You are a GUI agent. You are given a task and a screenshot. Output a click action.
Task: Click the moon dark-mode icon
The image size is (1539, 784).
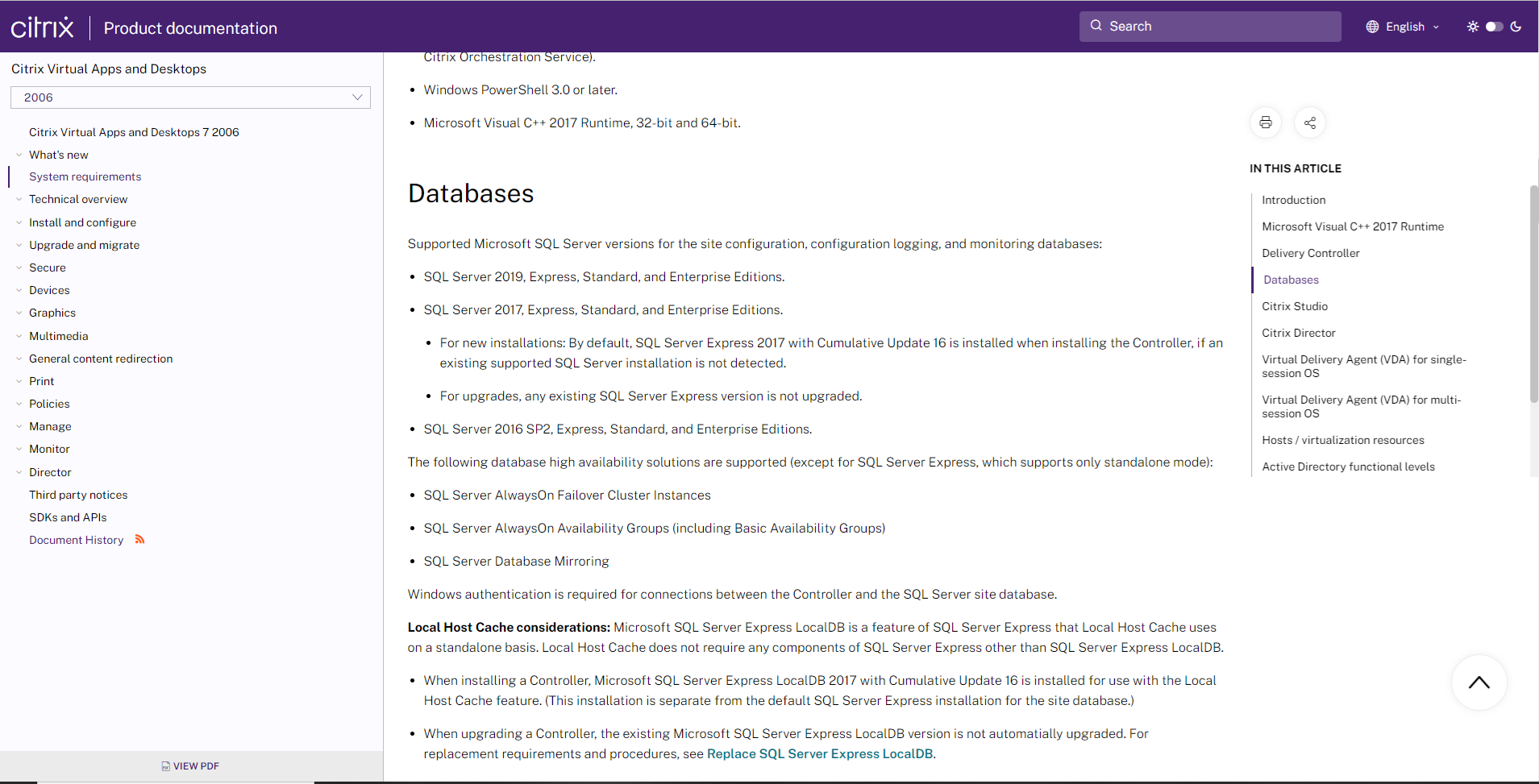(x=1516, y=27)
